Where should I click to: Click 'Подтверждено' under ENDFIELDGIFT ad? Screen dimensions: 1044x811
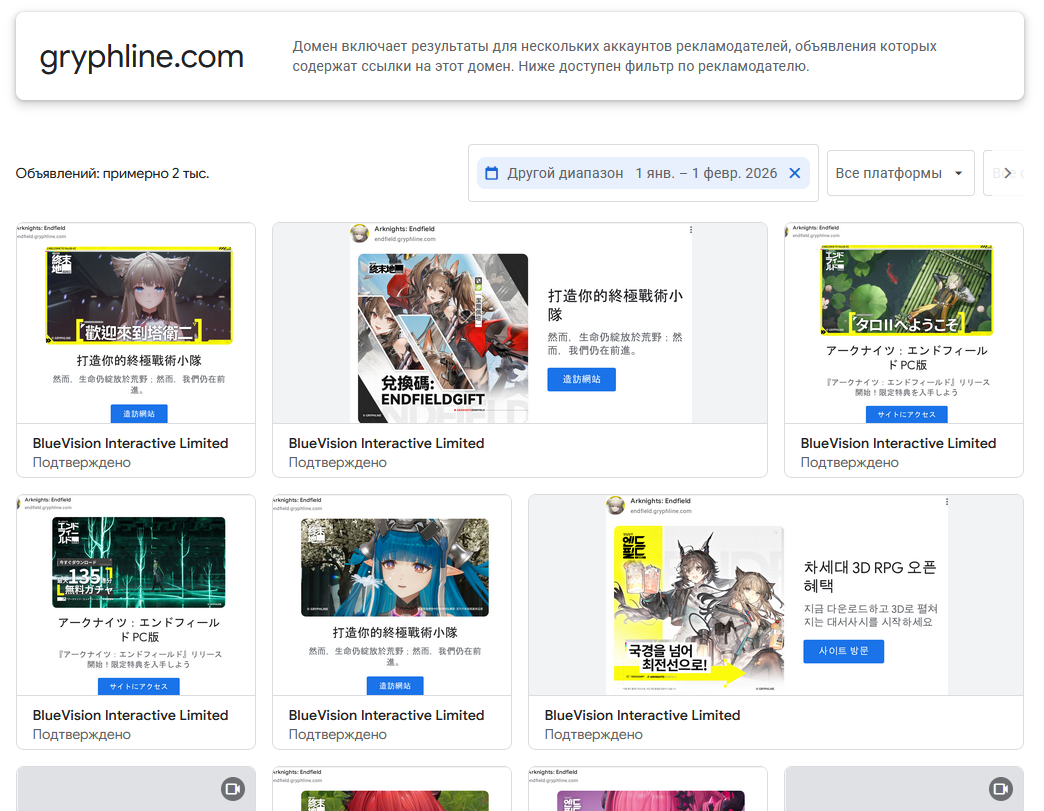pyautogui.click(x=338, y=462)
